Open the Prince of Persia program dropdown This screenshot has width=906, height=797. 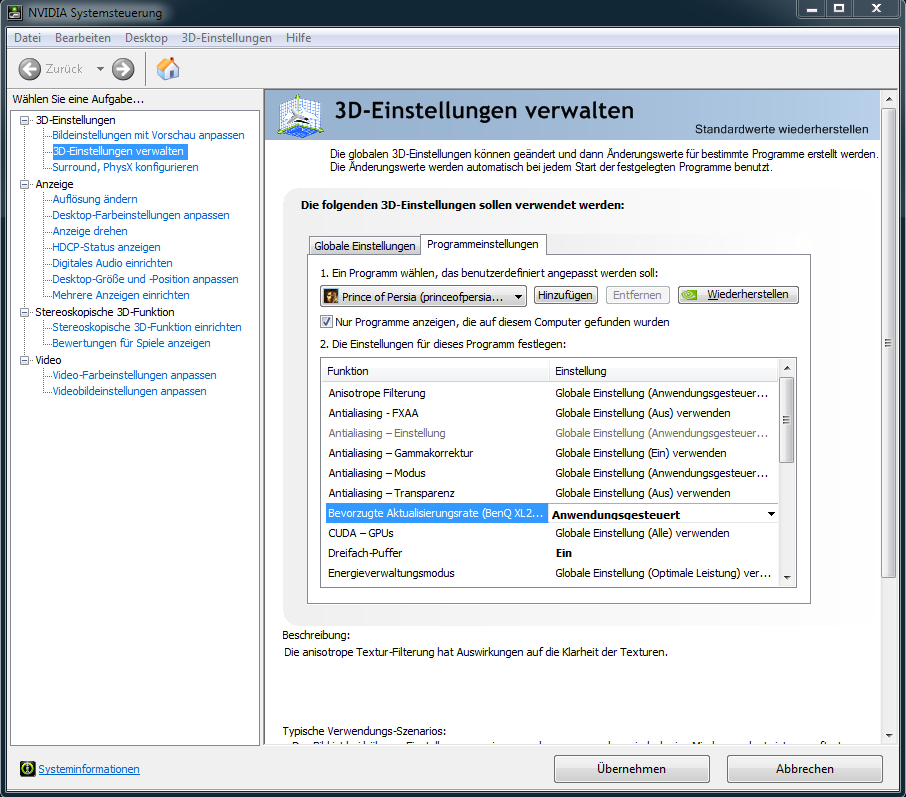point(423,296)
